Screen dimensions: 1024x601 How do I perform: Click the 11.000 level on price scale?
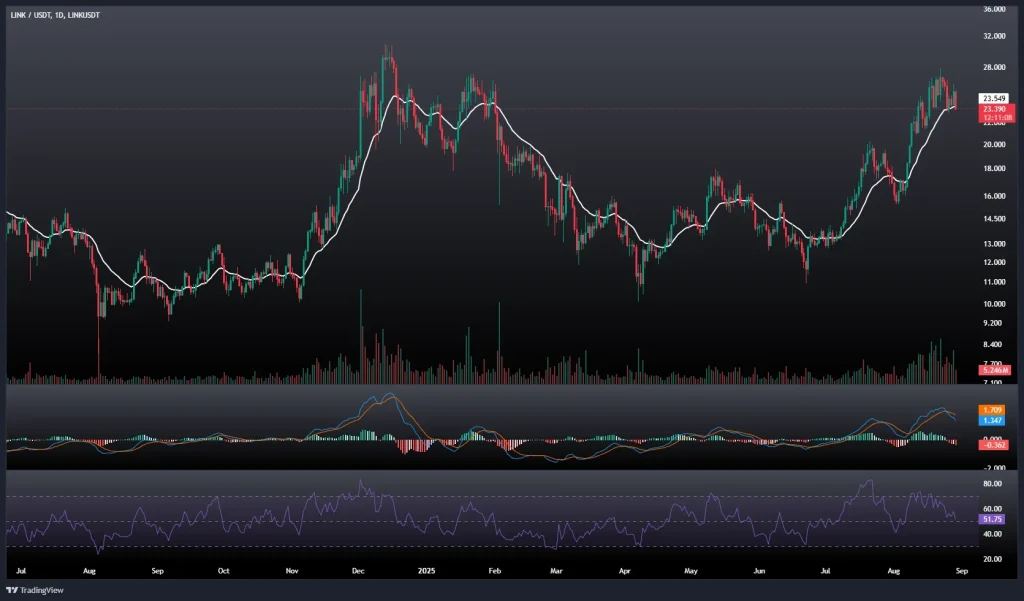pyautogui.click(x=994, y=283)
